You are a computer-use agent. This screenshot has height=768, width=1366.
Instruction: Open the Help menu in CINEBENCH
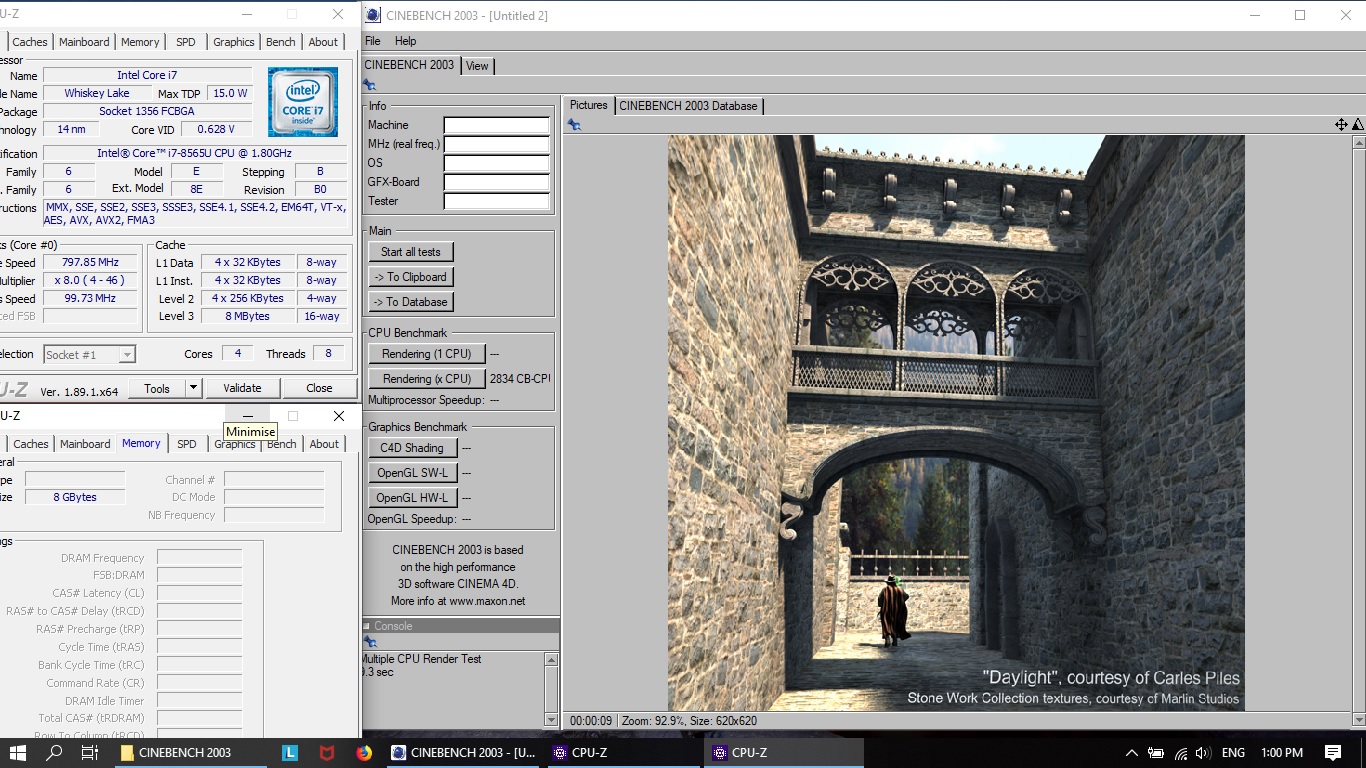405,41
